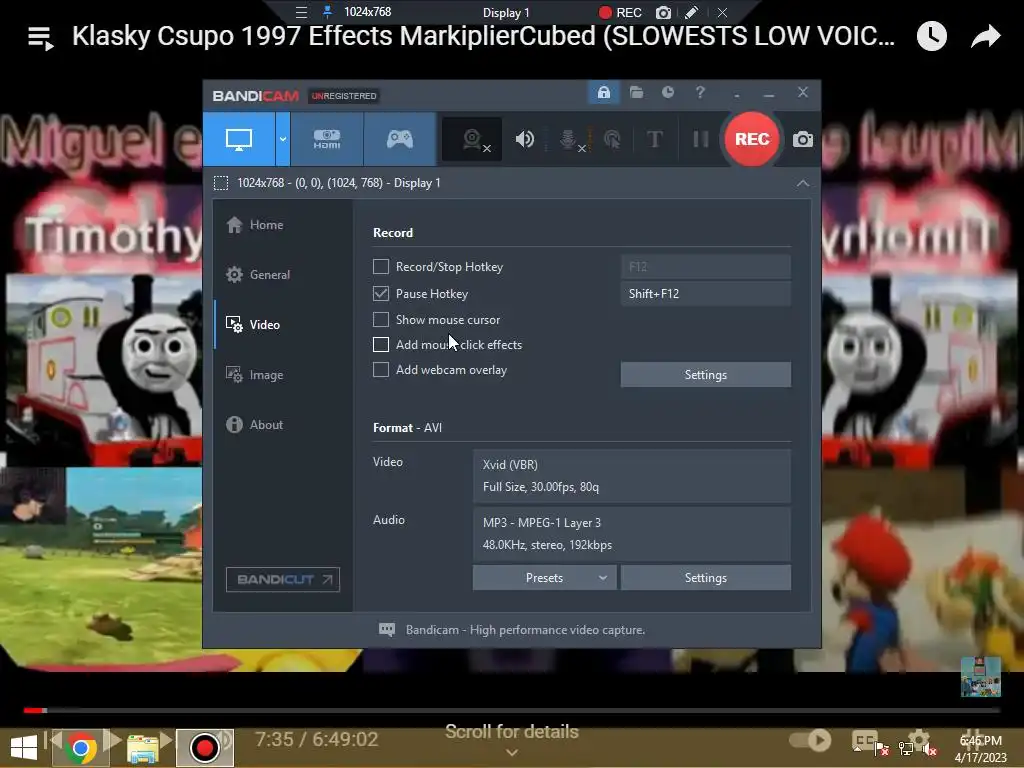Click the Bandicam speech bubble message icon
The height and width of the screenshot is (768, 1024).
coord(387,630)
